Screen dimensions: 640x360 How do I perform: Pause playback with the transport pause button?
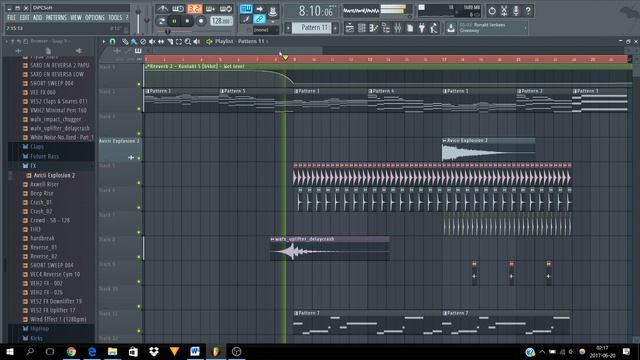tap(174, 21)
